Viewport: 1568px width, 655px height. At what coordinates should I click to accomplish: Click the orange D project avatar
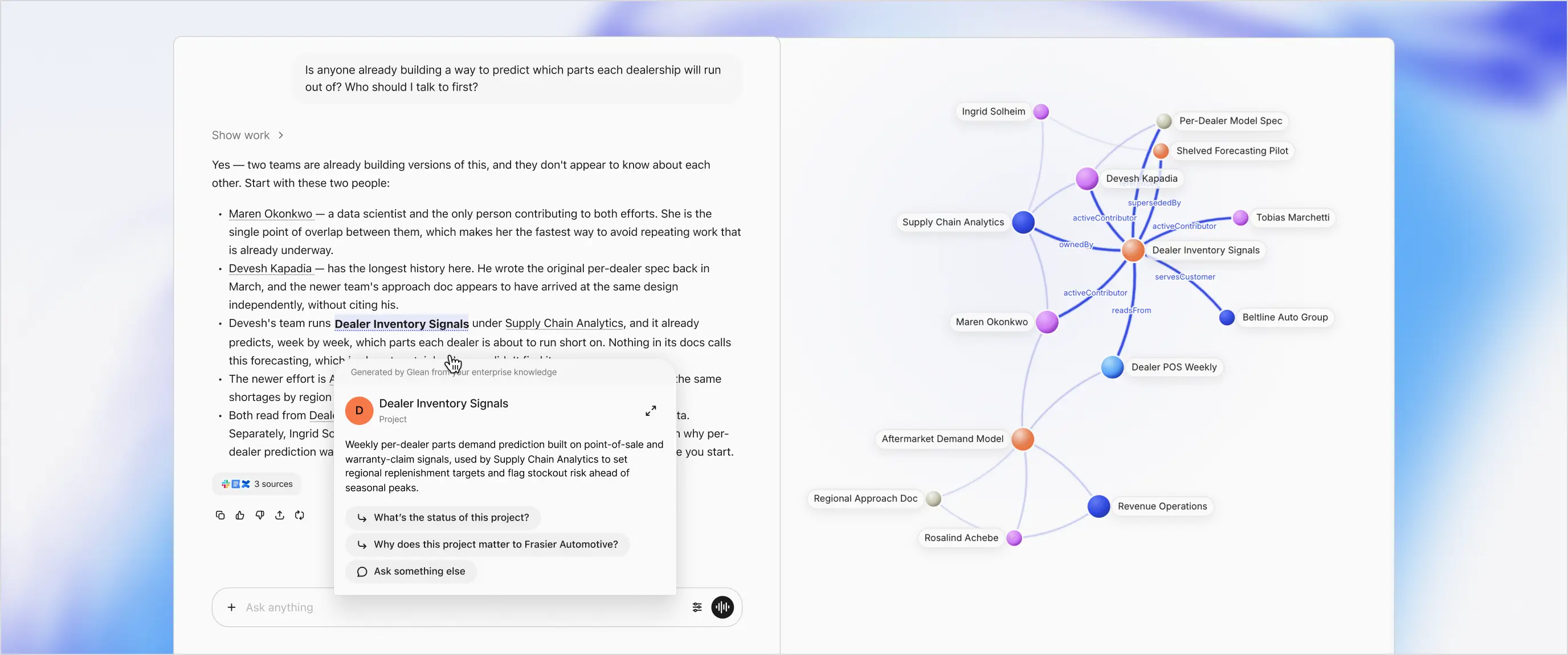coord(359,410)
